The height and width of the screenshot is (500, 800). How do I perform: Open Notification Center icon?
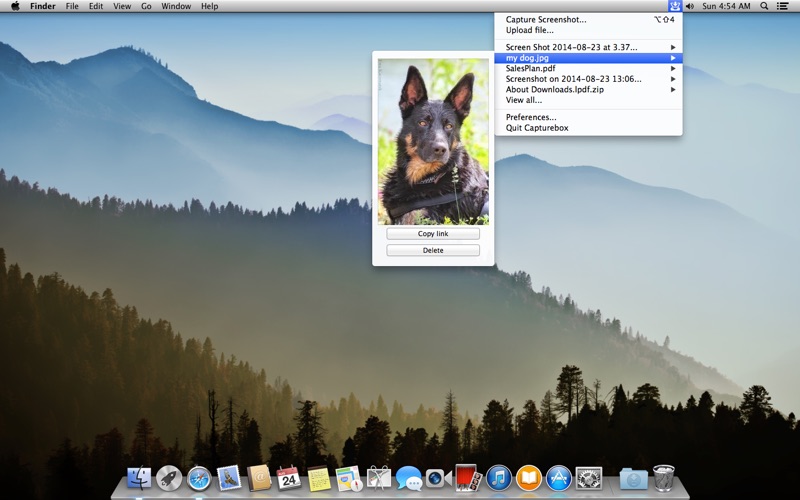(782, 6)
